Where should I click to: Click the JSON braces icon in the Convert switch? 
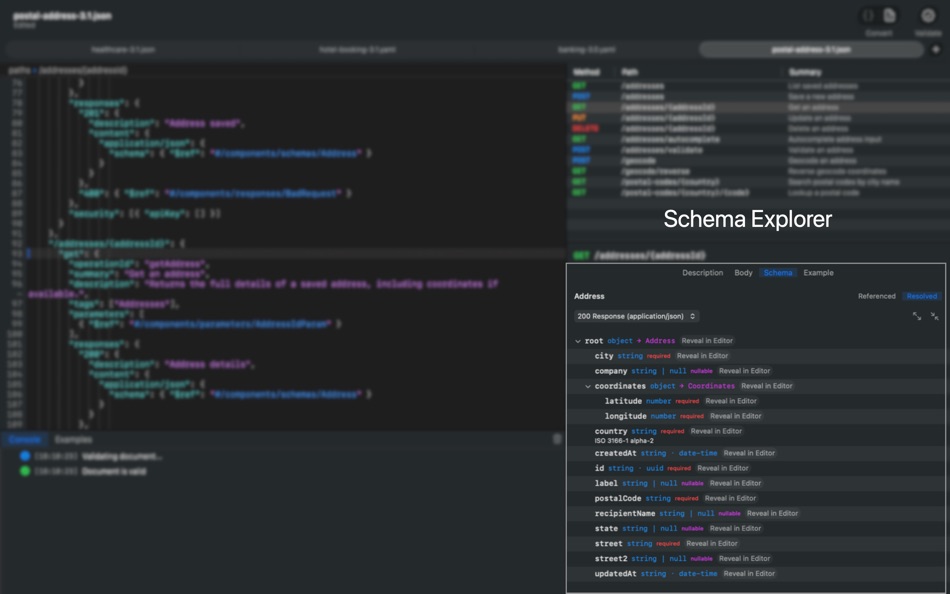(868, 14)
